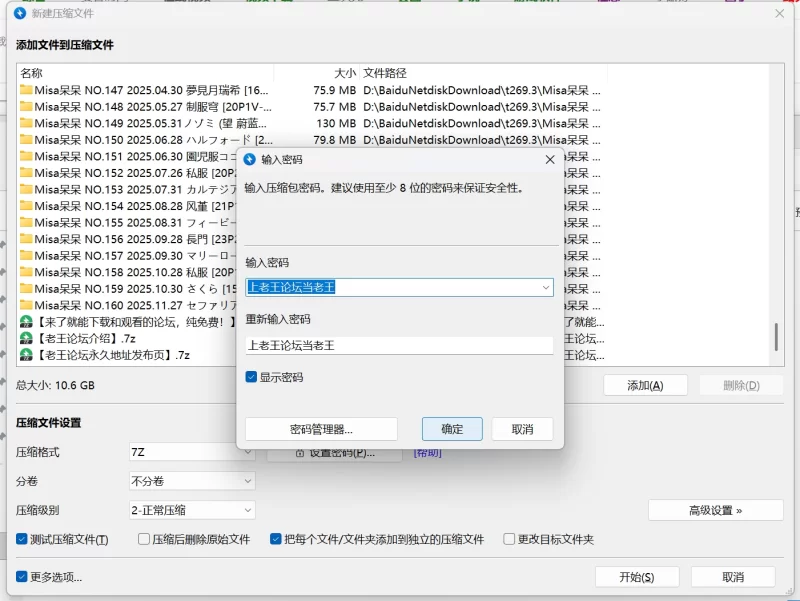
Task: Click folder icon for Misa呆呆 NO.147
Action: click(26, 90)
